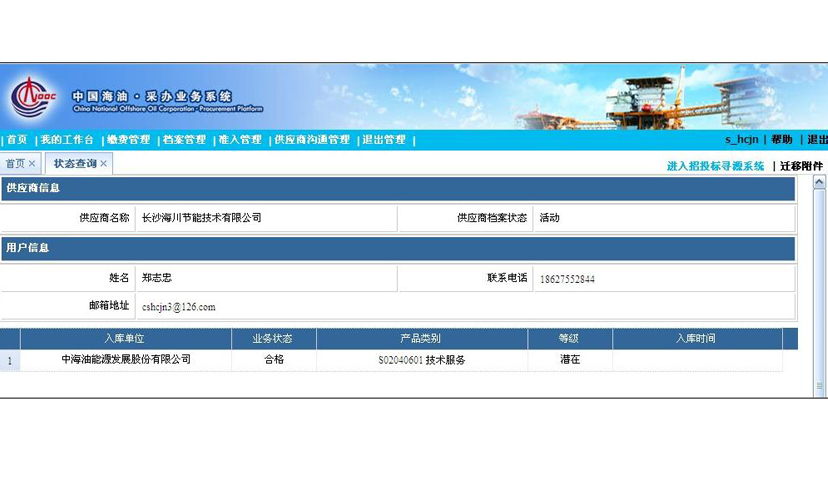
Task: Click the 用户信息 section header
Action: pyautogui.click(x=398, y=248)
